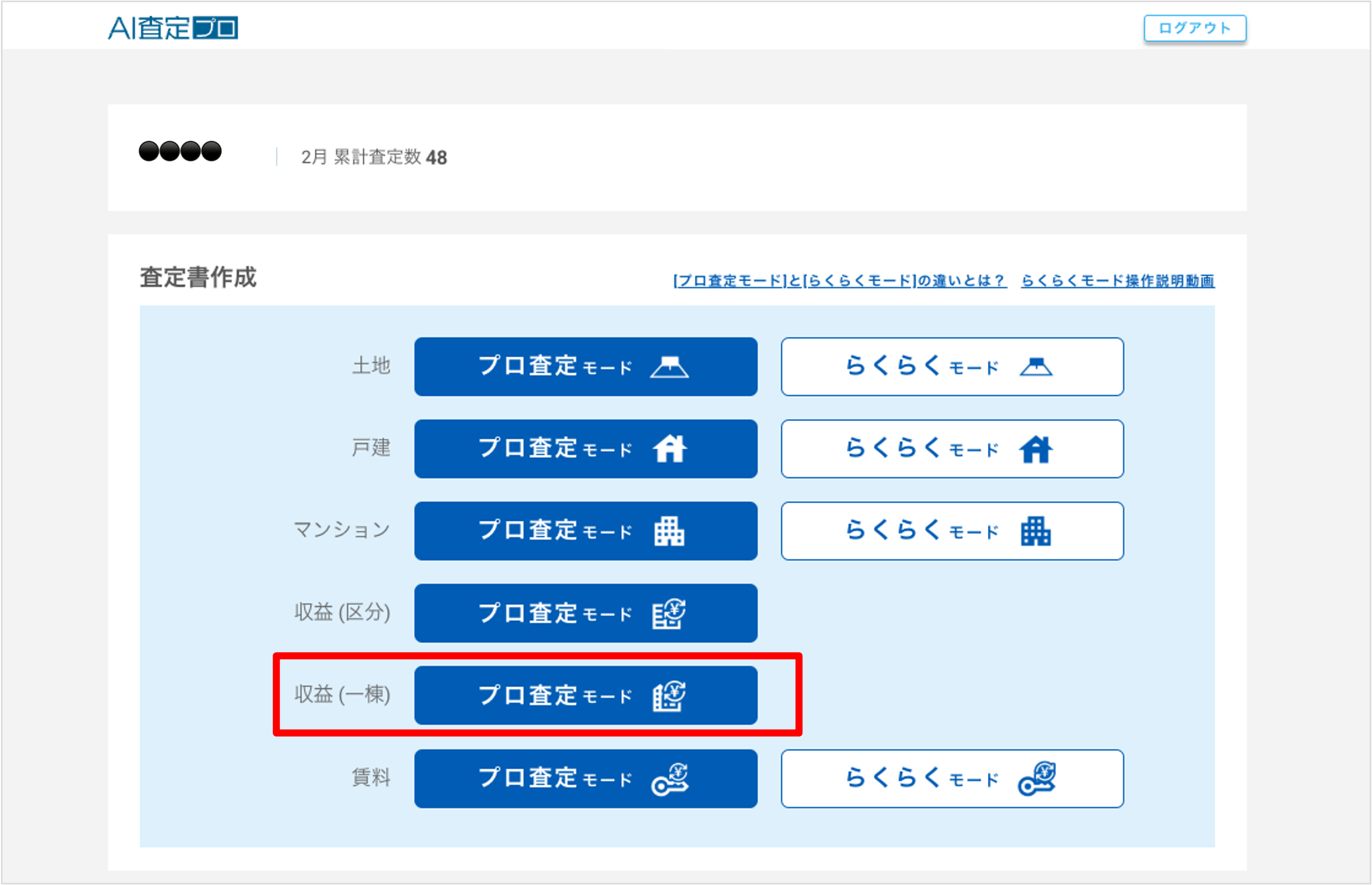Screen dimensions: 1372x885
Task: Click building icon on マンション らくらくモード button
Action: [1035, 531]
